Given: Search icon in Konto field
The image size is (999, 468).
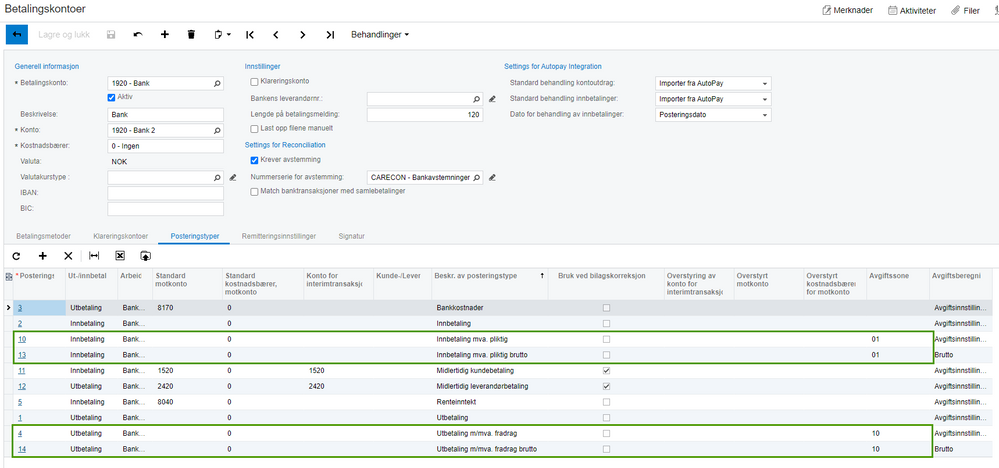Looking at the screenshot, I should (217, 131).
